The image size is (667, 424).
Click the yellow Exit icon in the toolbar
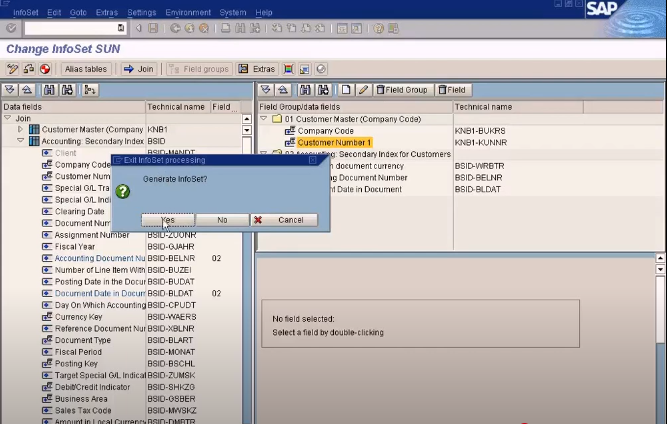coord(190,28)
